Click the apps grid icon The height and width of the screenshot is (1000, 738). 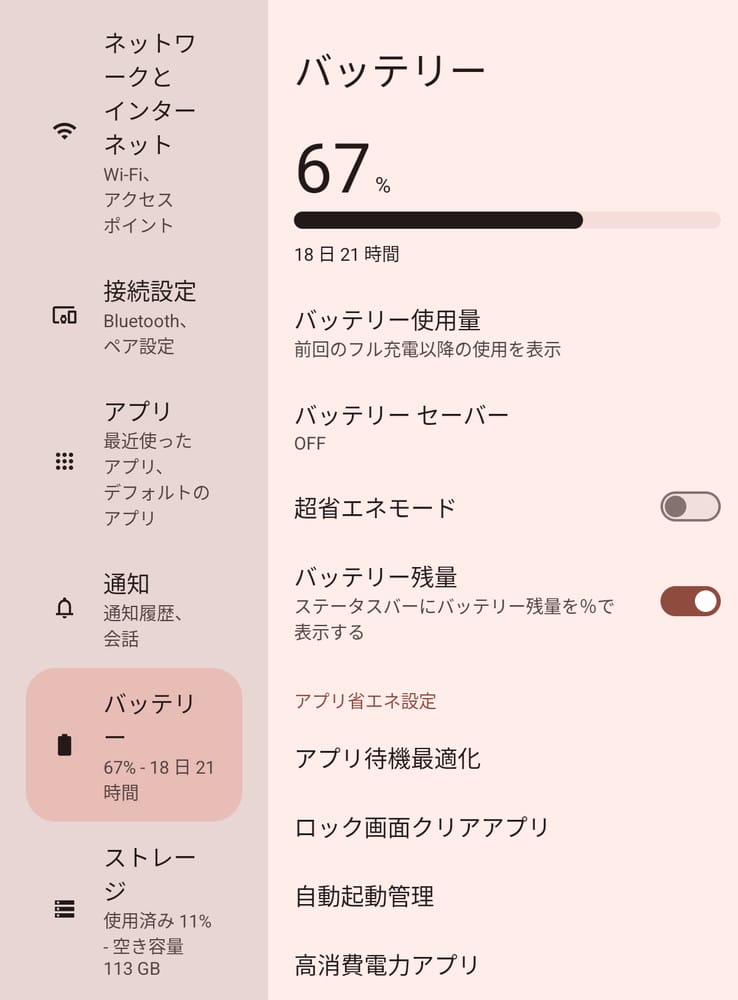65,461
